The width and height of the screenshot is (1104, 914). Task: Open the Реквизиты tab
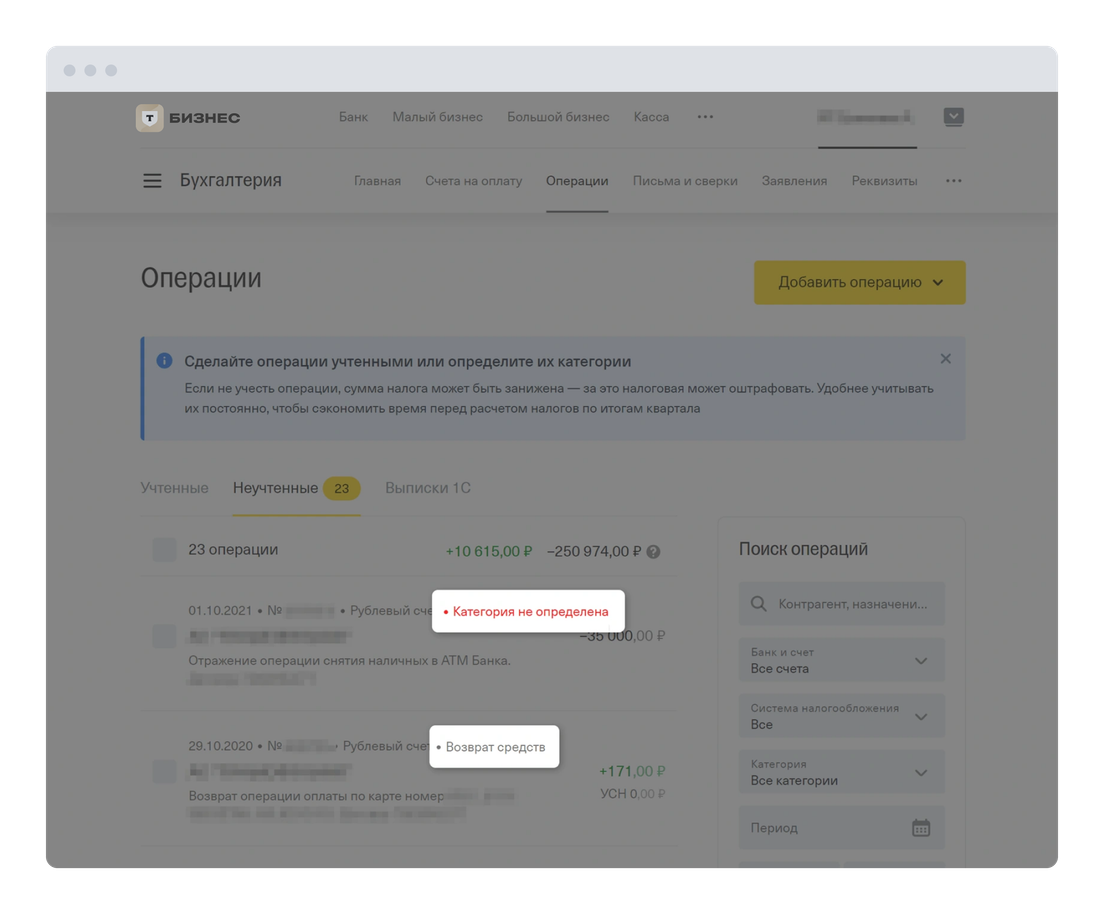click(x=884, y=181)
